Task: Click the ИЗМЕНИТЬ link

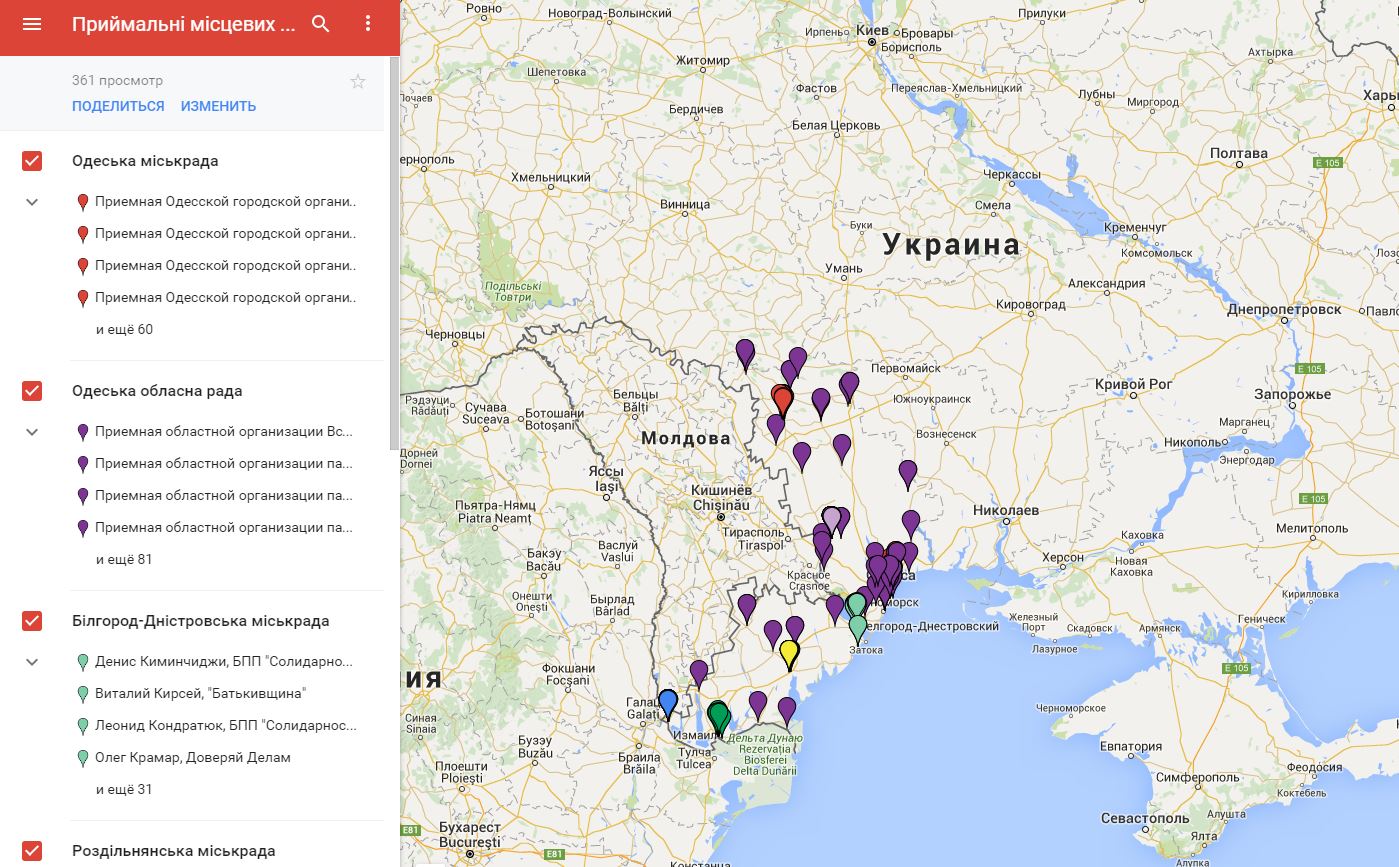Action: click(218, 106)
